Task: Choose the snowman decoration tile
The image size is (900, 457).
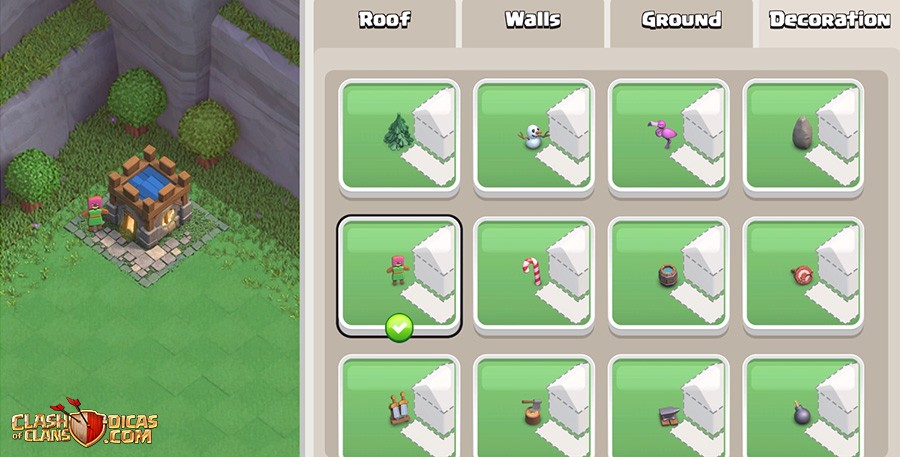Action: point(534,137)
